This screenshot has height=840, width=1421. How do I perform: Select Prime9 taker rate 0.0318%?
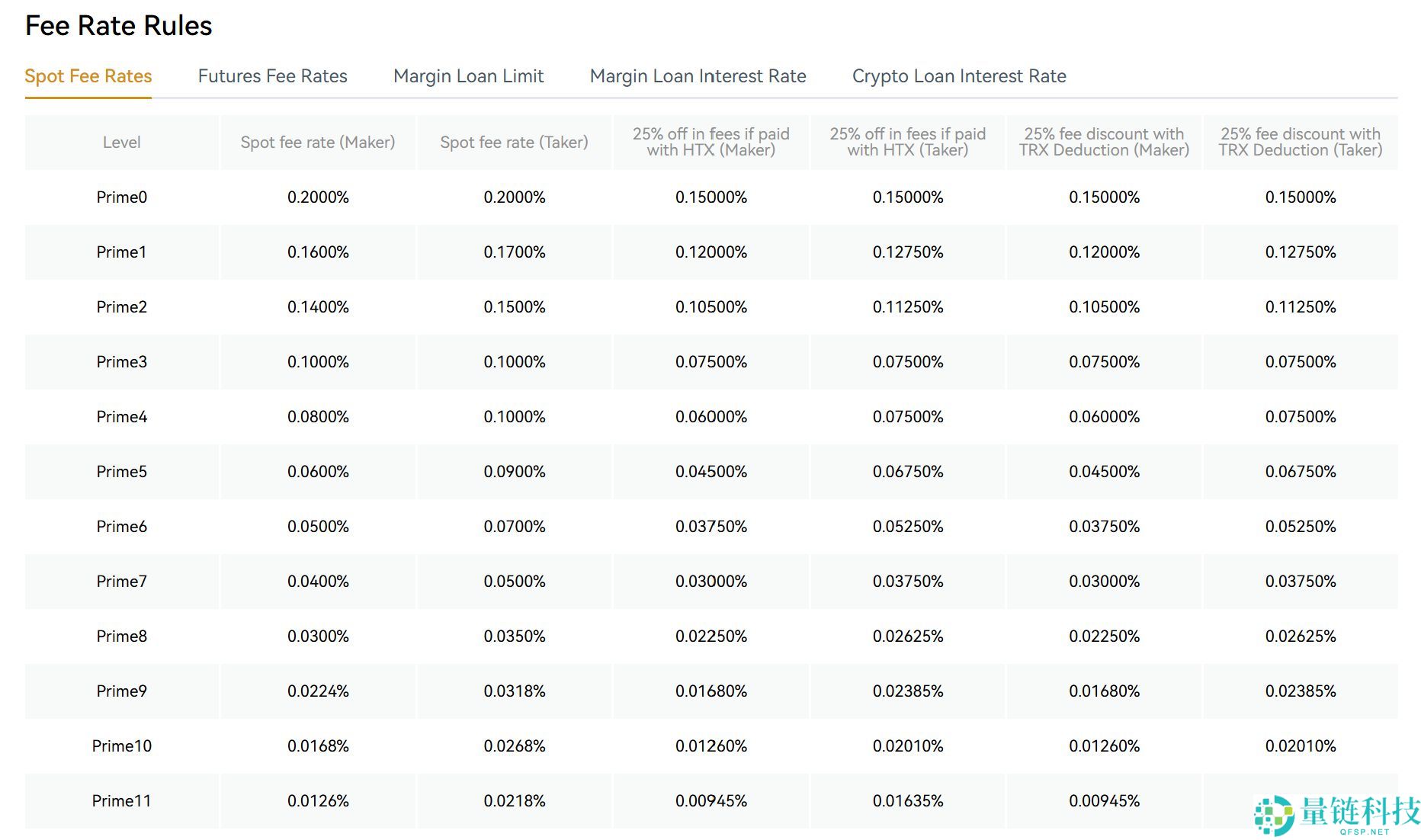click(x=515, y=691)
